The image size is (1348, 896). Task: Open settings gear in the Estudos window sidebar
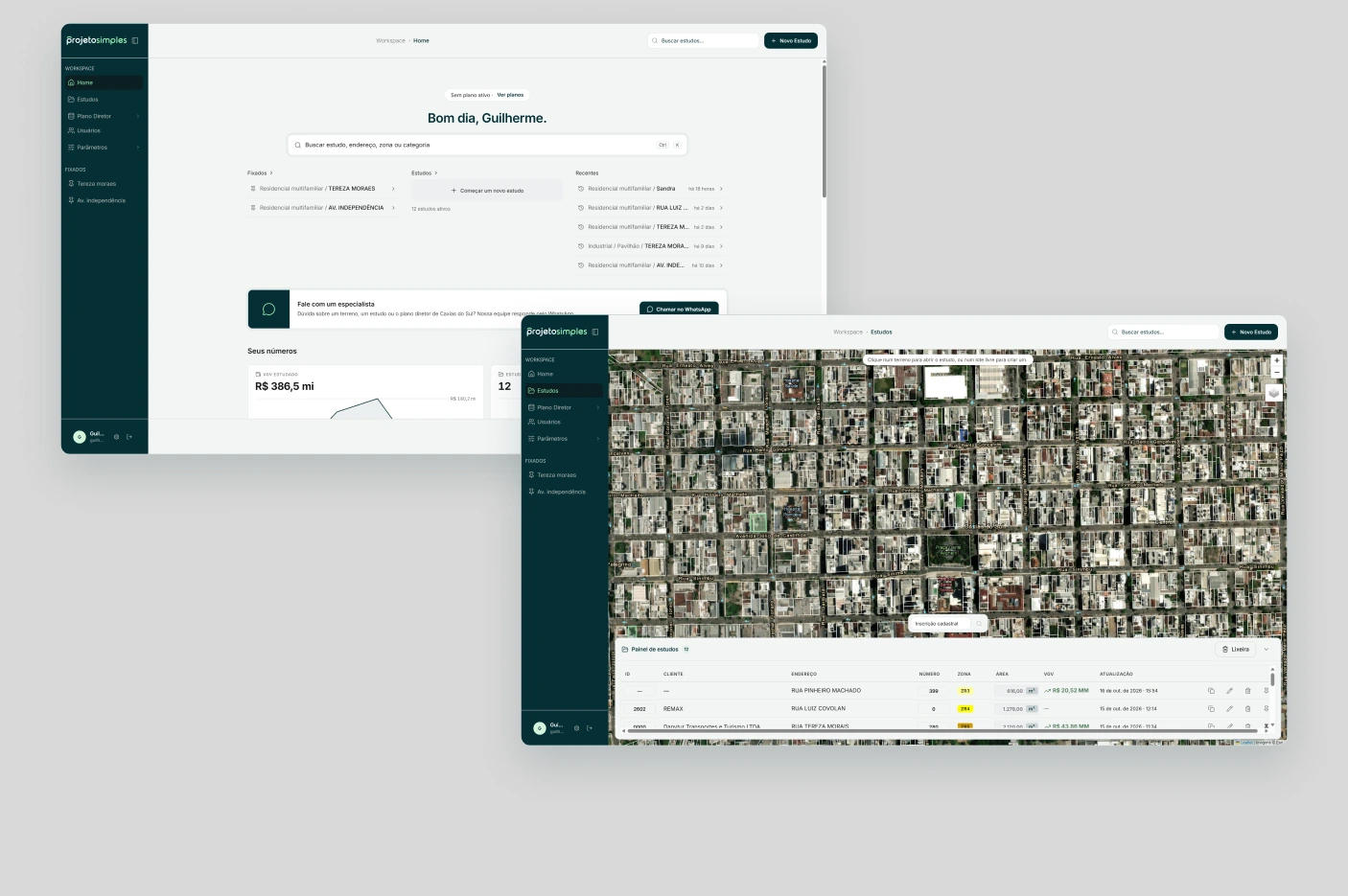point(576,728)
